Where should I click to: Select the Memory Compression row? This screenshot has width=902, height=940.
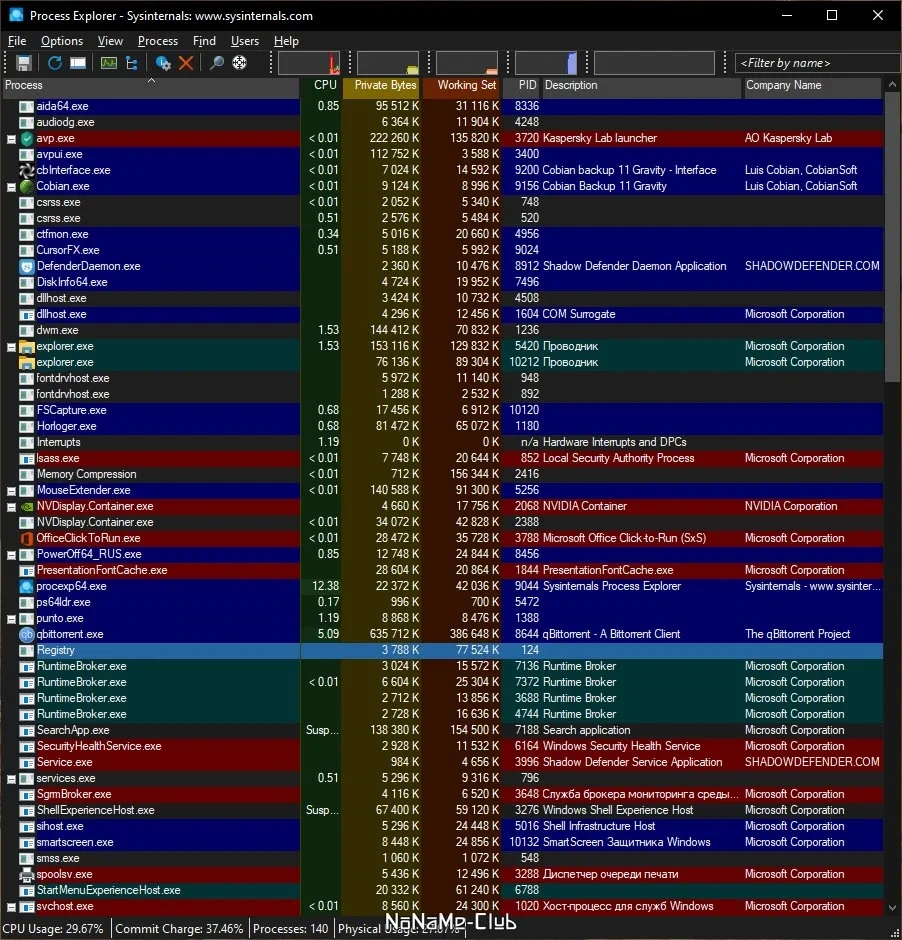point(442,474)
